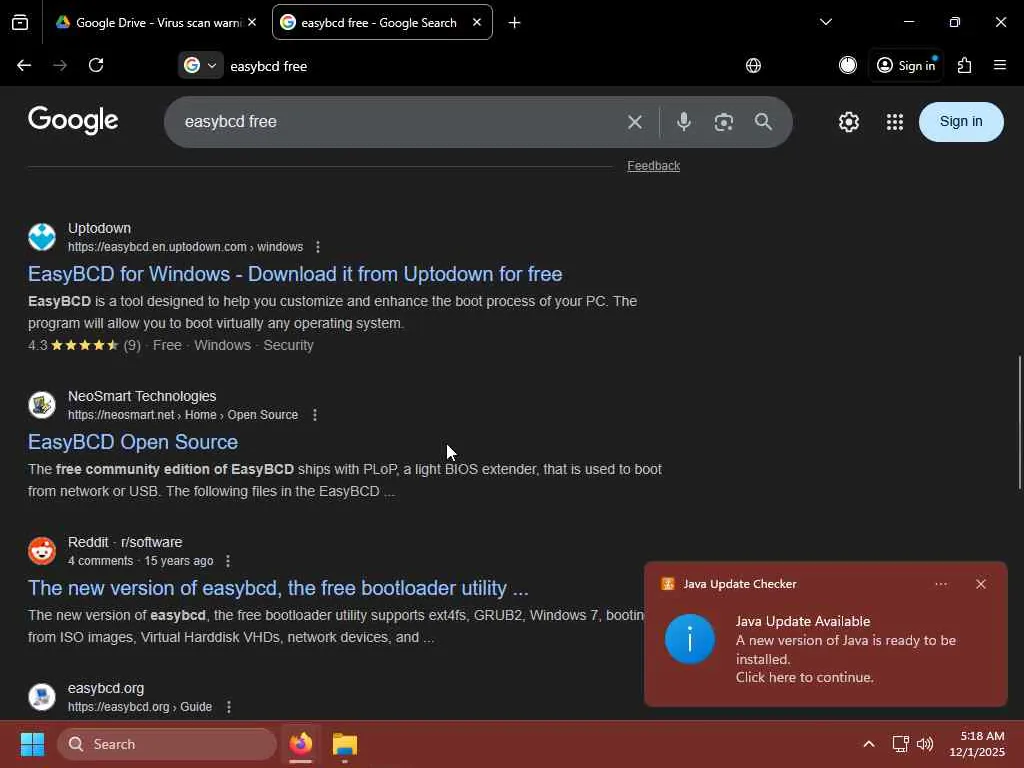Clear the Google search box with X

click(x=635, y=122)
